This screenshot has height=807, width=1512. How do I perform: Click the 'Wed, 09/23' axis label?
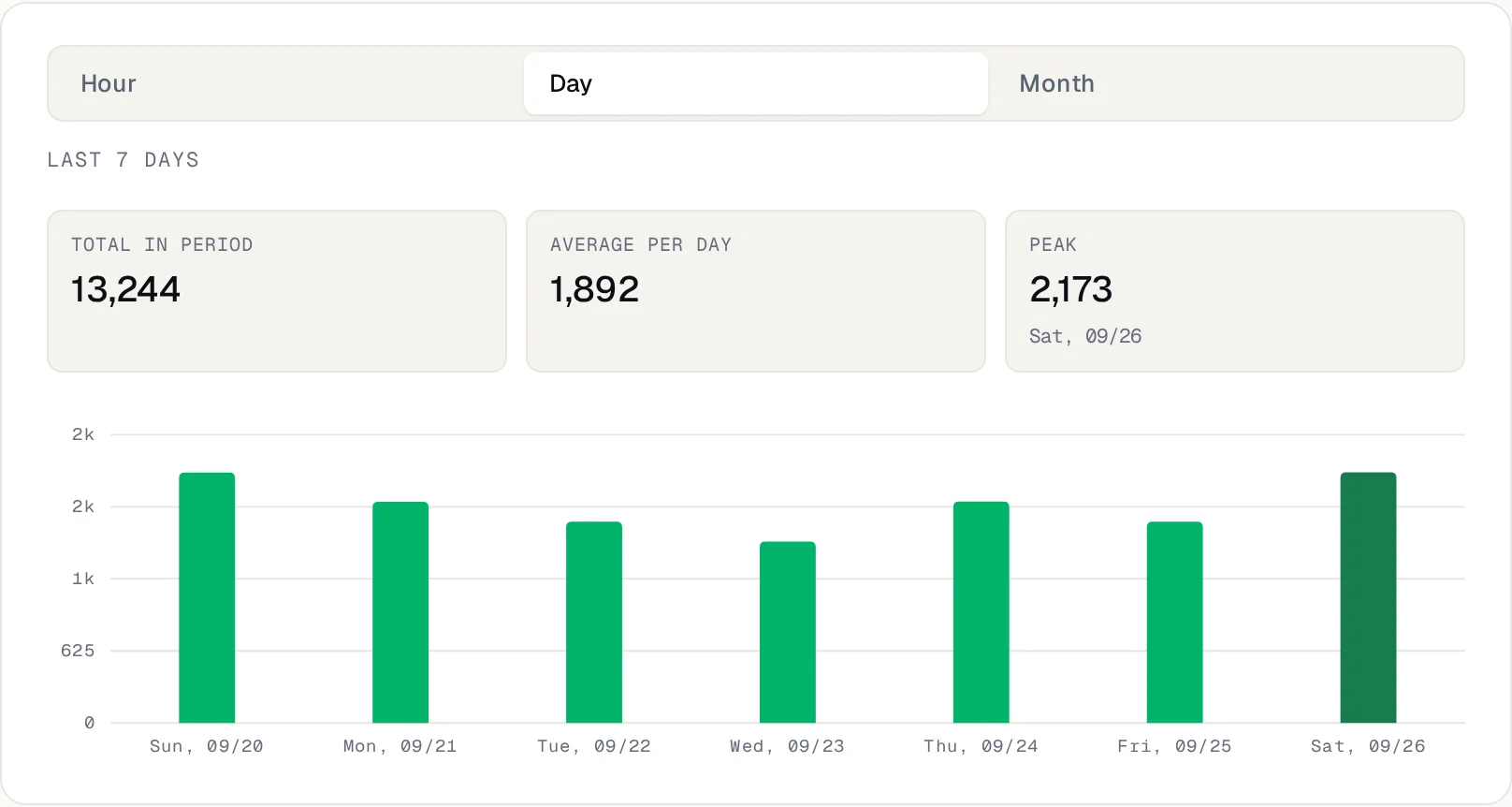tap(788, 746)
